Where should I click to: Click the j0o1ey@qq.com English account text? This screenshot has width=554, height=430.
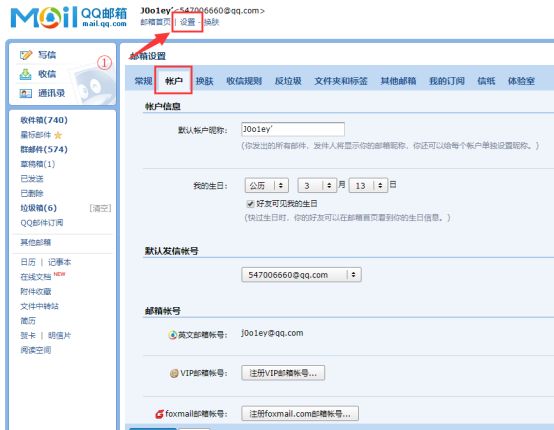[x=272, y=333]
